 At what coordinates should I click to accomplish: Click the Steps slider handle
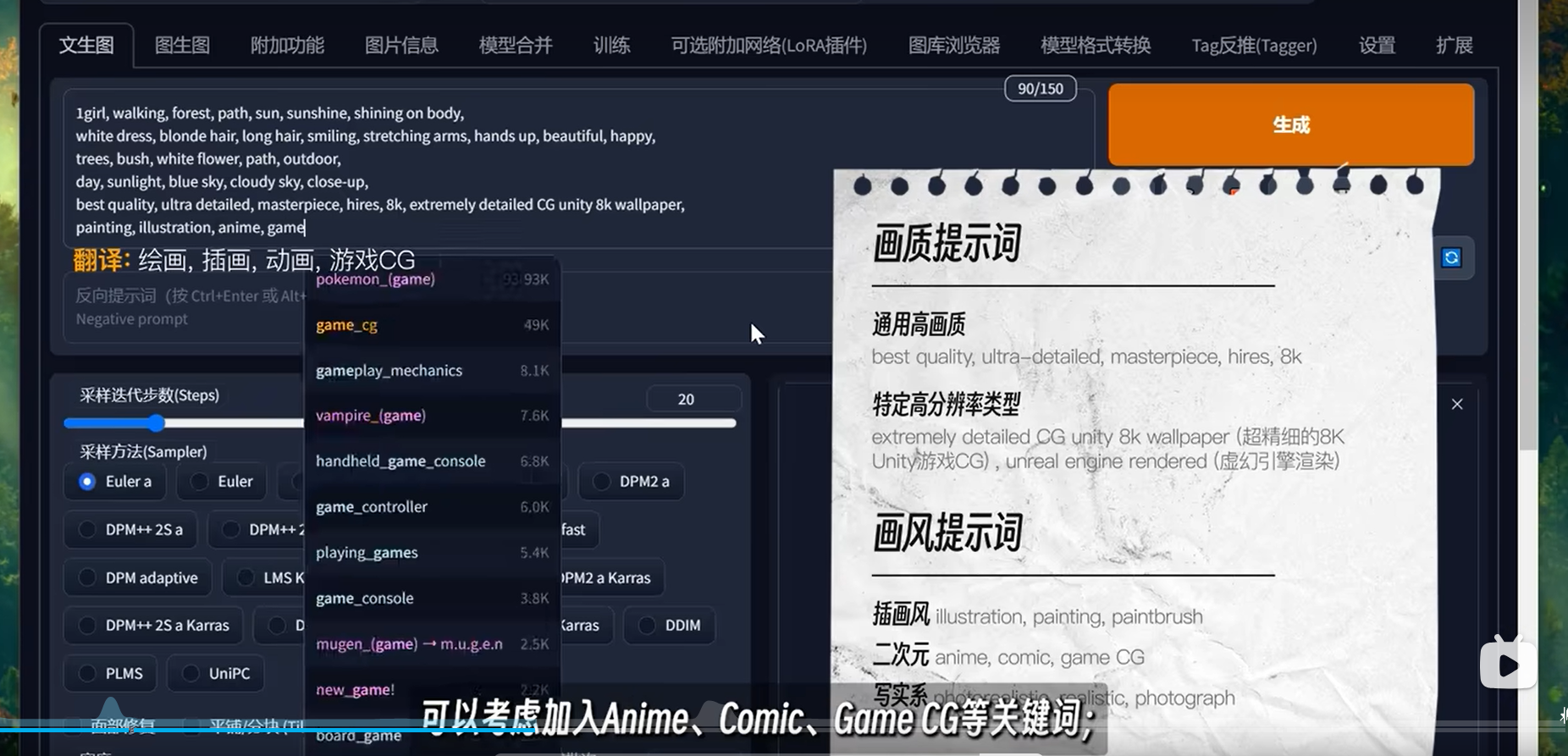click(156, 423)
